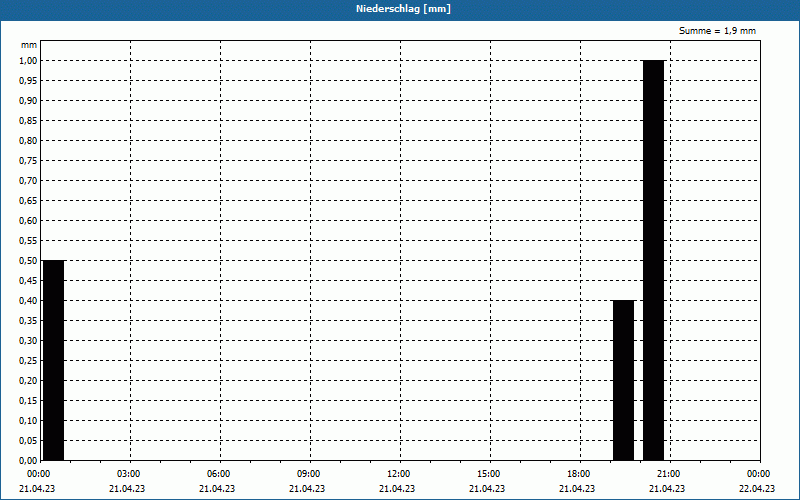
Task: Click the 0,40 mm precipitation bar
Action: pyautogui.click(x=623, y=380)
